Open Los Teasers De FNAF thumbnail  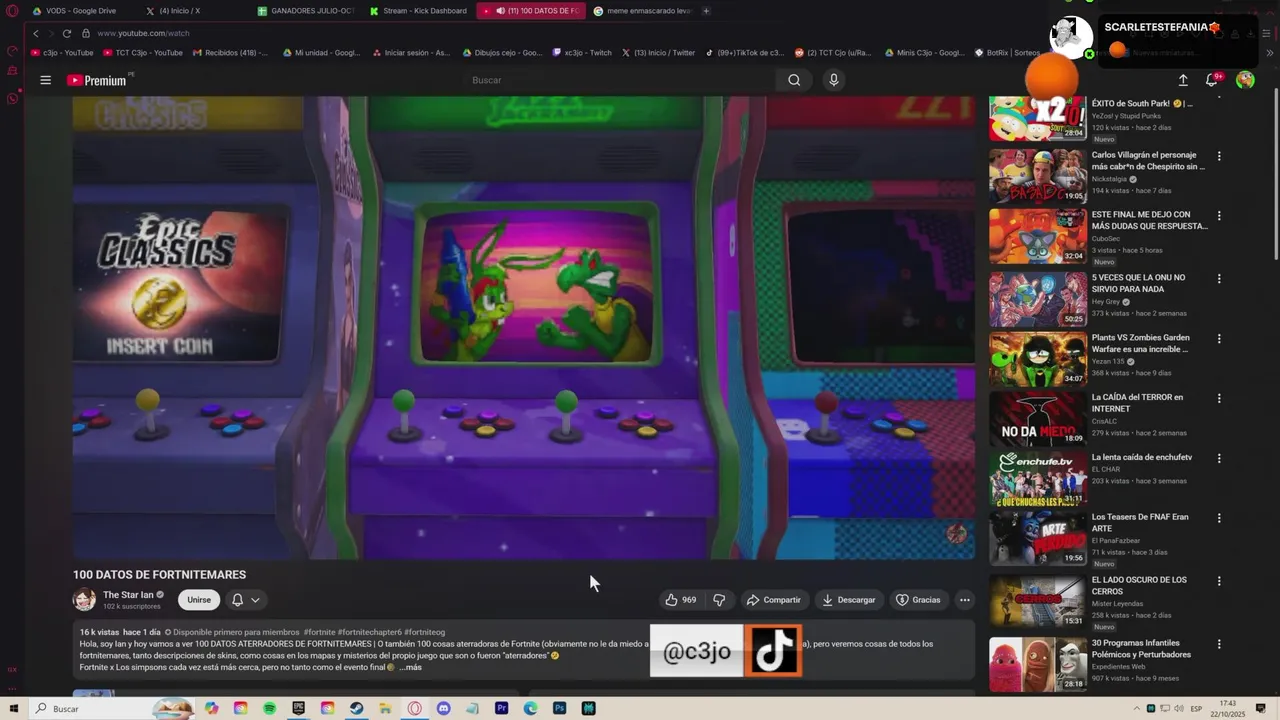[x=1038, y=538]
